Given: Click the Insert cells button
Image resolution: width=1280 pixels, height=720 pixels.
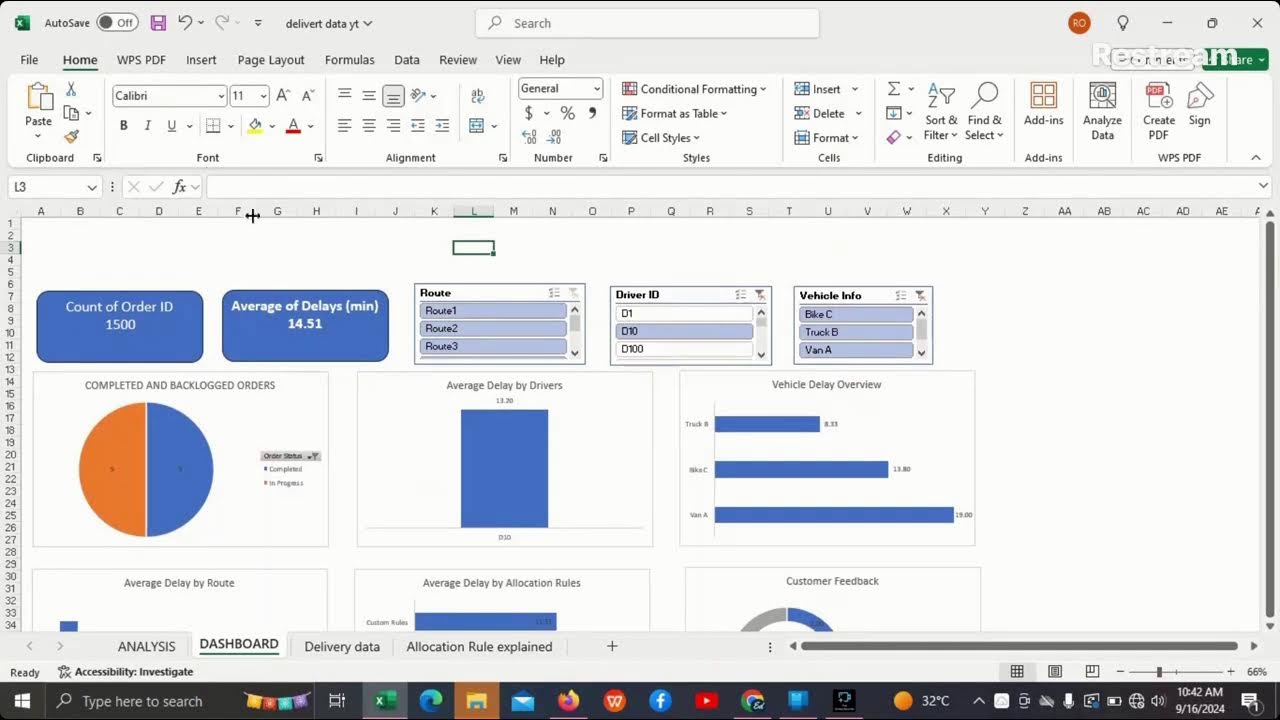Looking at the screenshot, I should pyautogui.click(x=818, y=89).
